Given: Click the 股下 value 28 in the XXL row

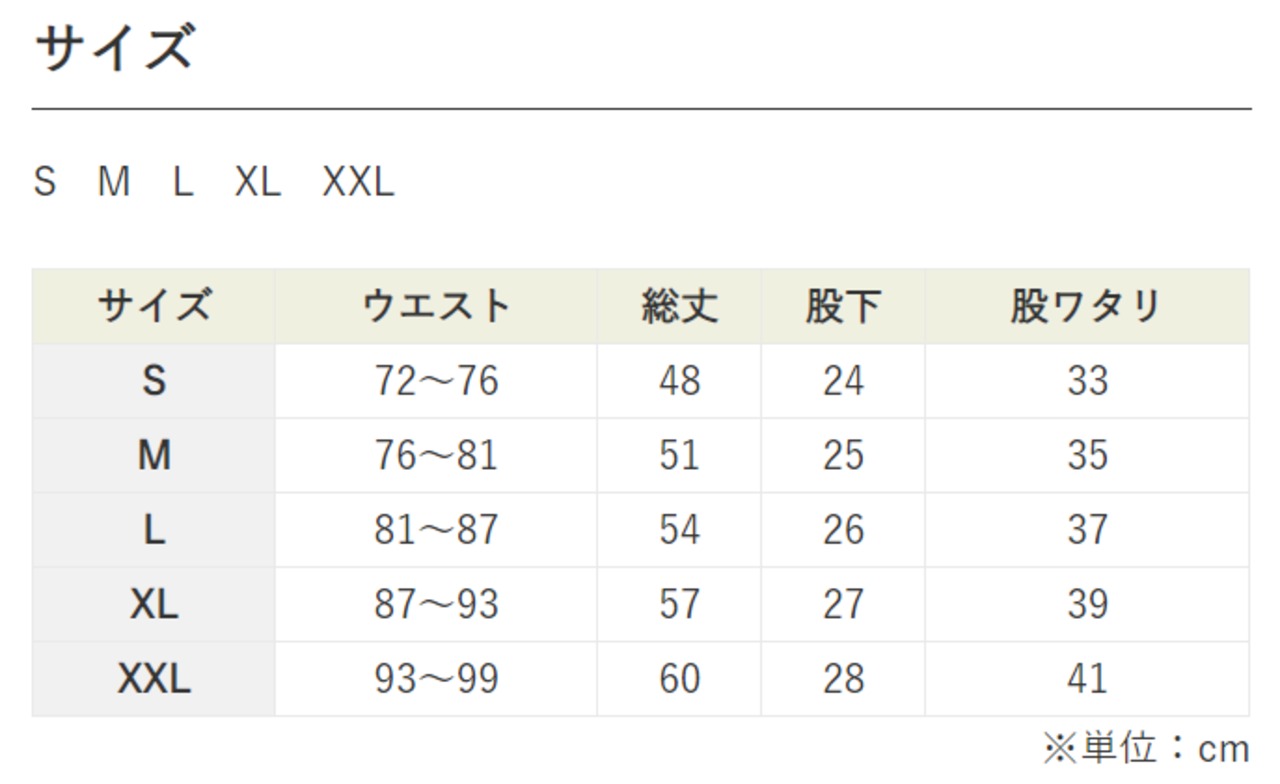Looking at the screenshot, I should click(842, 680).
